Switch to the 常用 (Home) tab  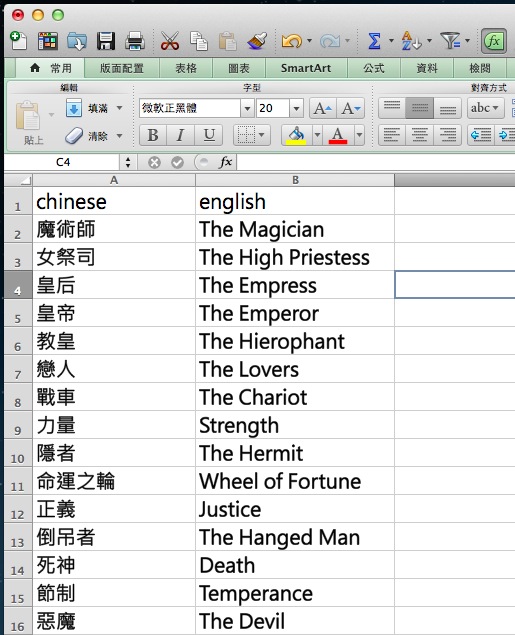(x=51, y=68)
